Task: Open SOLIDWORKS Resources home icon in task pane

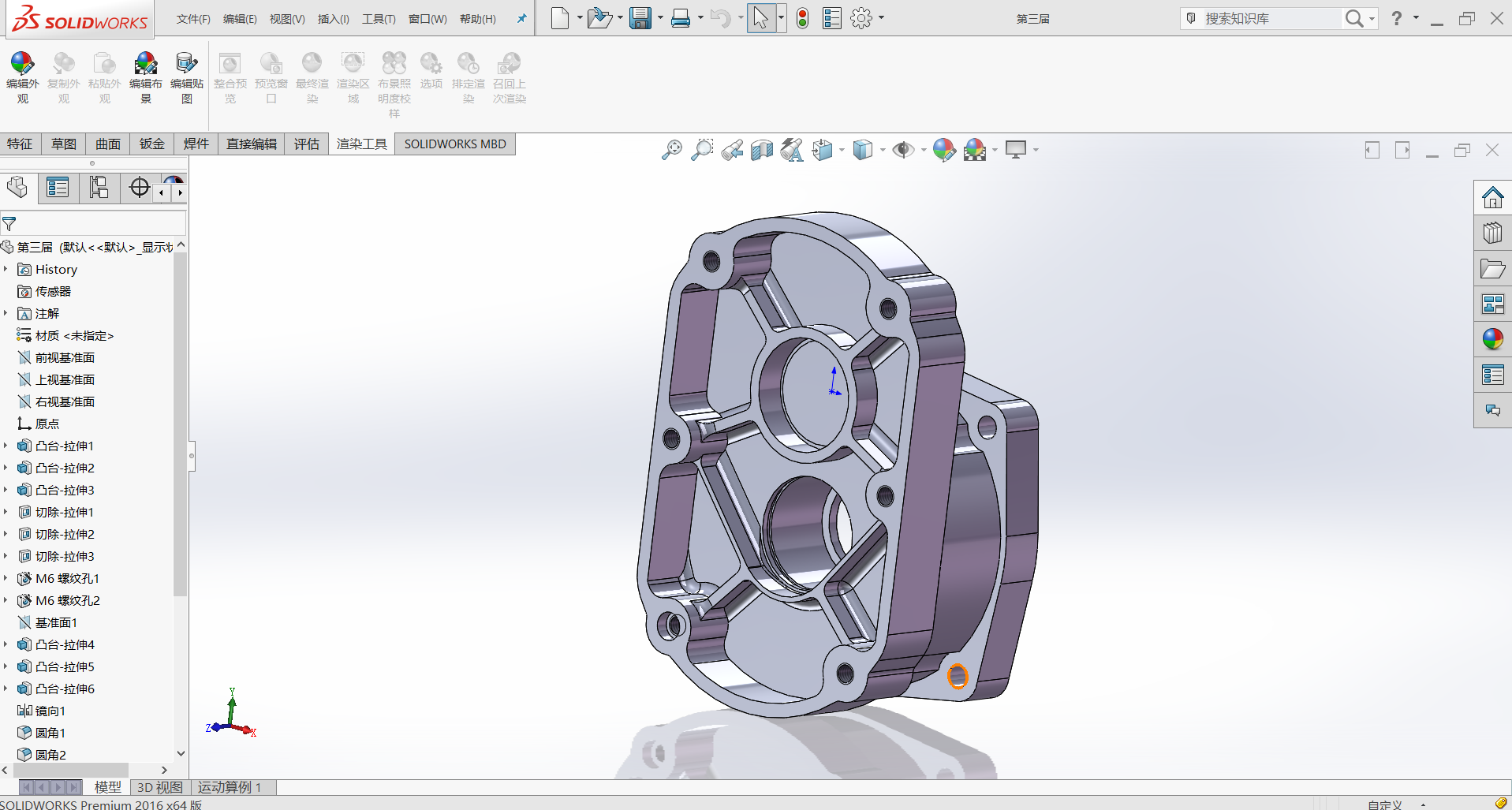Action: click(x=1492, y=197)
